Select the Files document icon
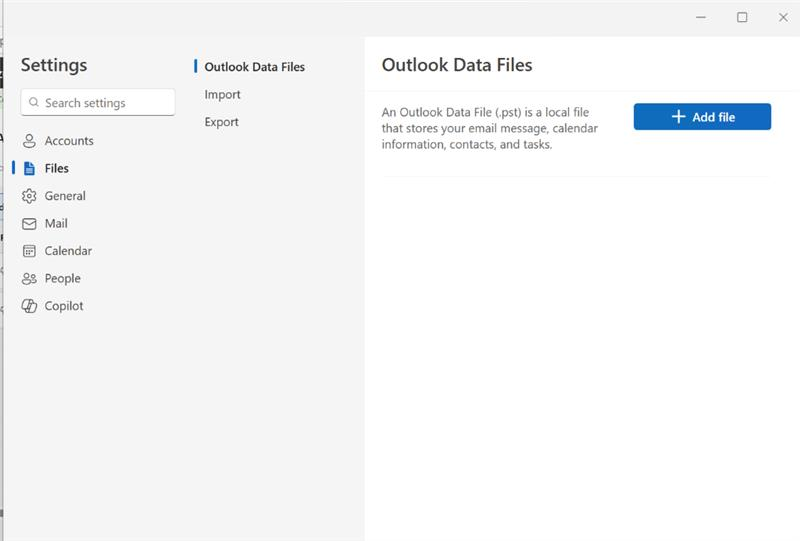The image size is (800, 541). tap(29, 169)
